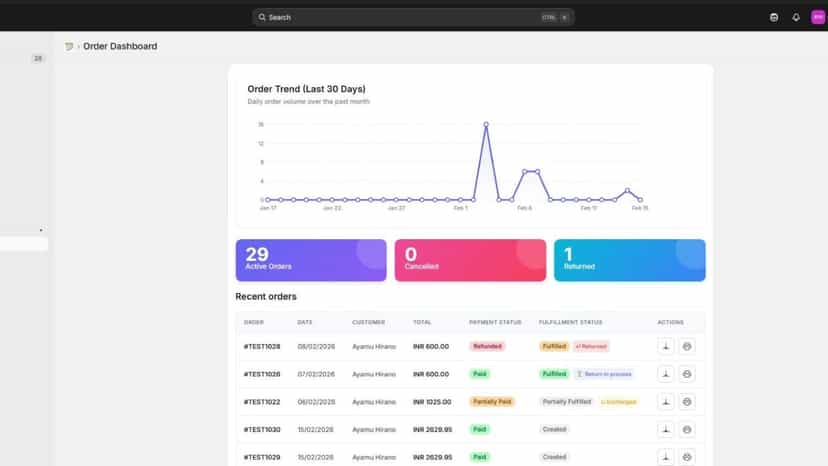Download invoice for #TEST1029

pos(665,457)
